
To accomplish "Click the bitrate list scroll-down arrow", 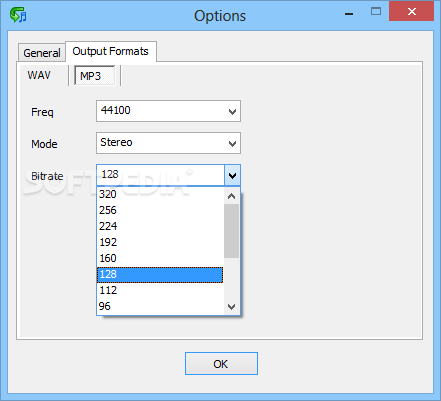I will [232, 306].
